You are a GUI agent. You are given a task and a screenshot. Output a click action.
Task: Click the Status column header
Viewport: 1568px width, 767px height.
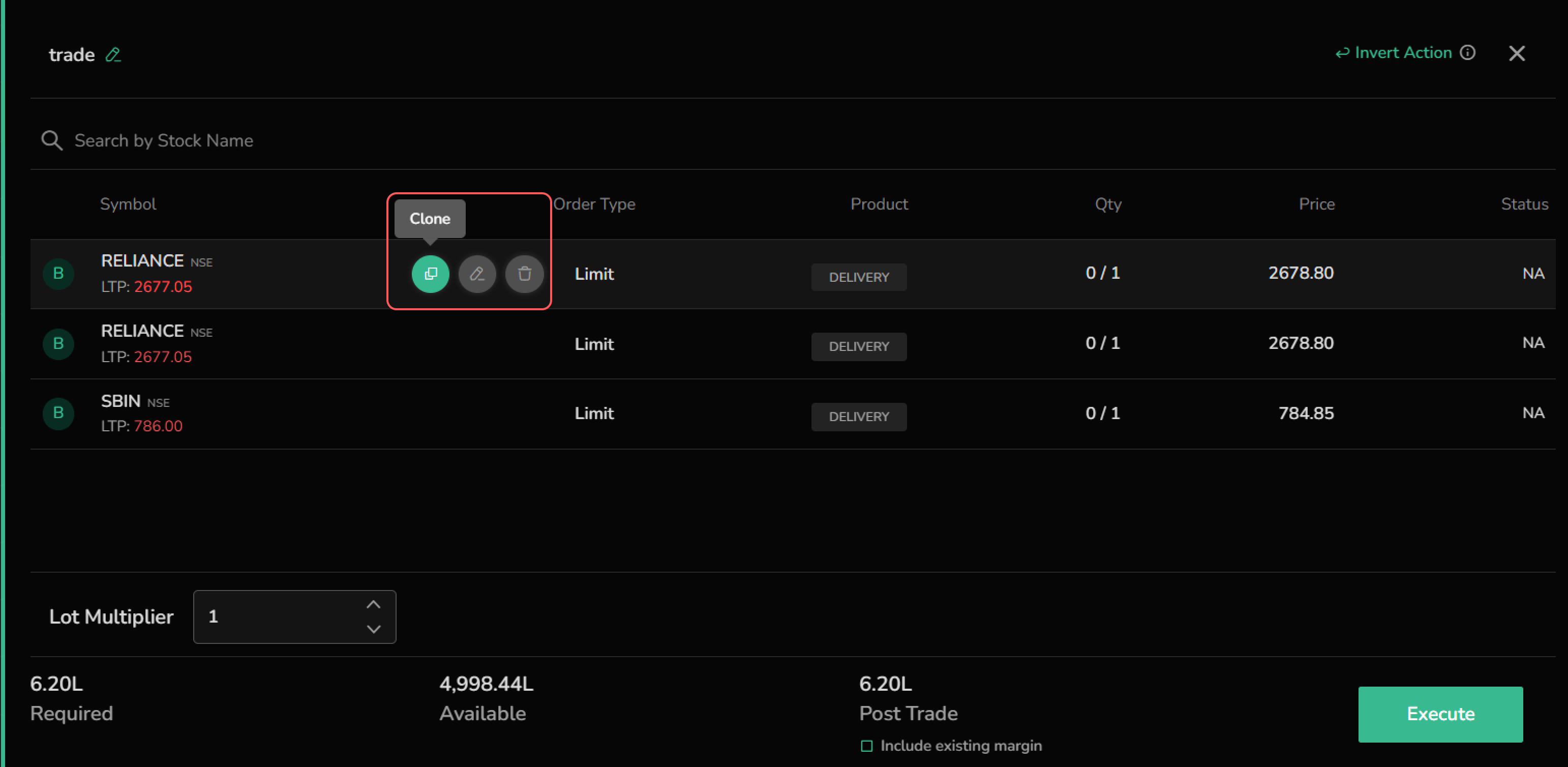[1524, 204]
